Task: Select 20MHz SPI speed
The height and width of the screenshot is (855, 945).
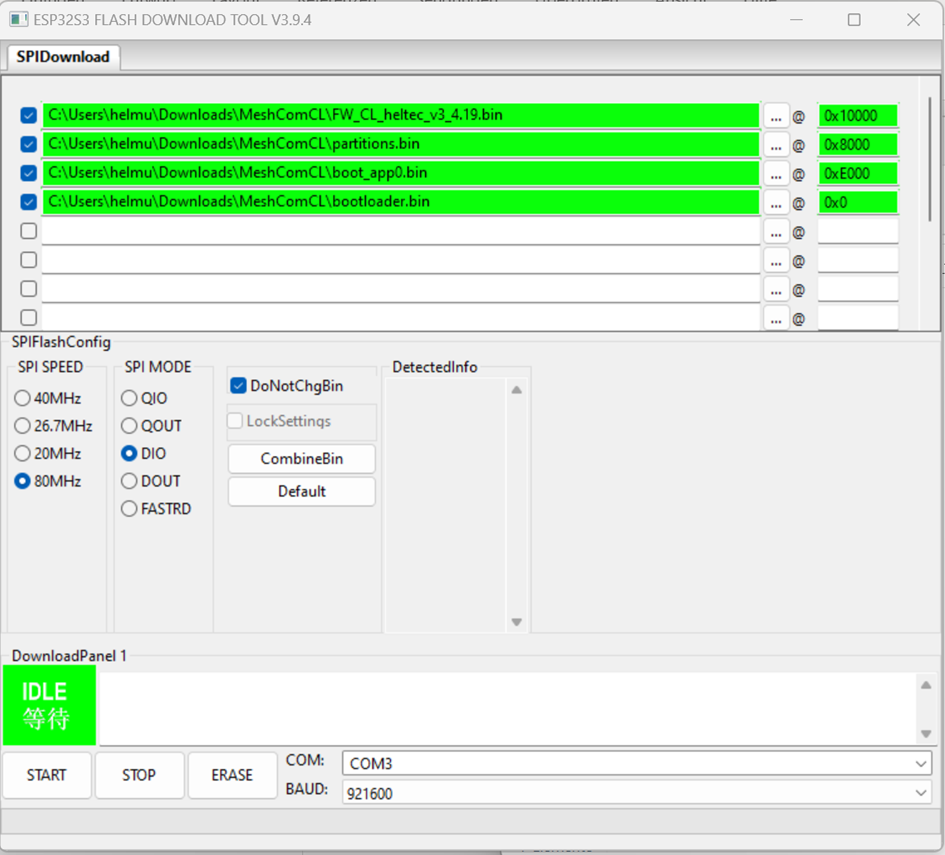Action: click(48, 453)
